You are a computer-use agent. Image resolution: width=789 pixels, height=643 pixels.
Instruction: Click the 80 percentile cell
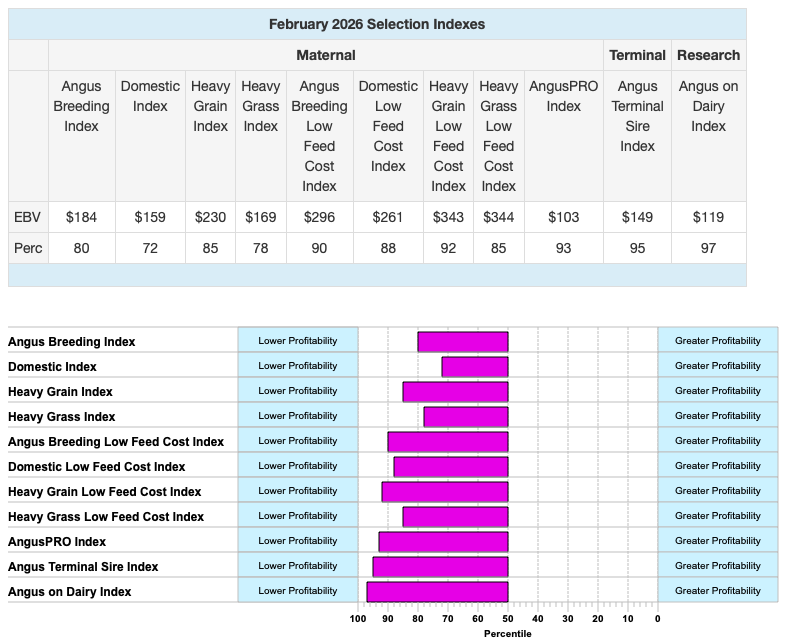(x=82, y=248)
